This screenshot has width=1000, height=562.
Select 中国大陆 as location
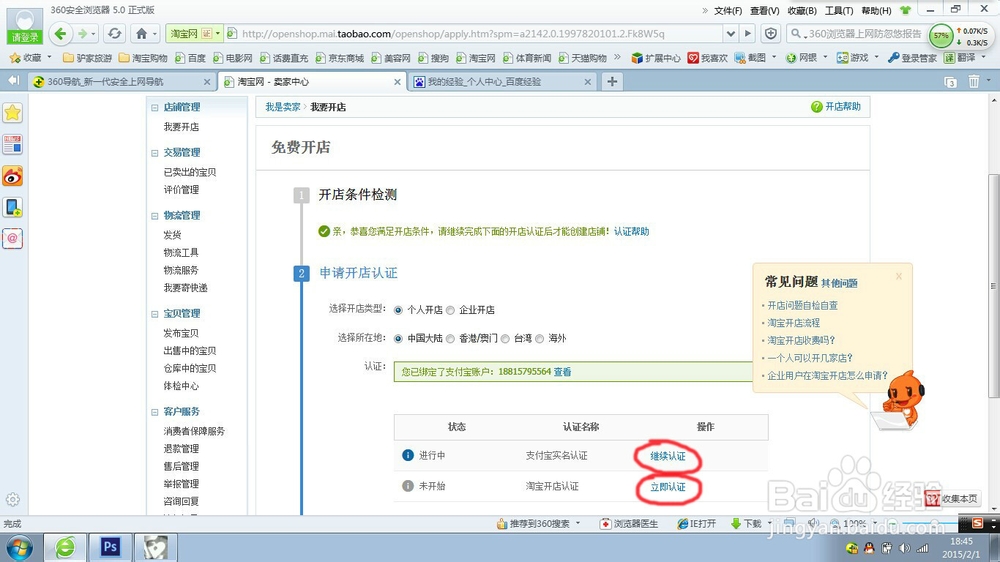point(398,339)
